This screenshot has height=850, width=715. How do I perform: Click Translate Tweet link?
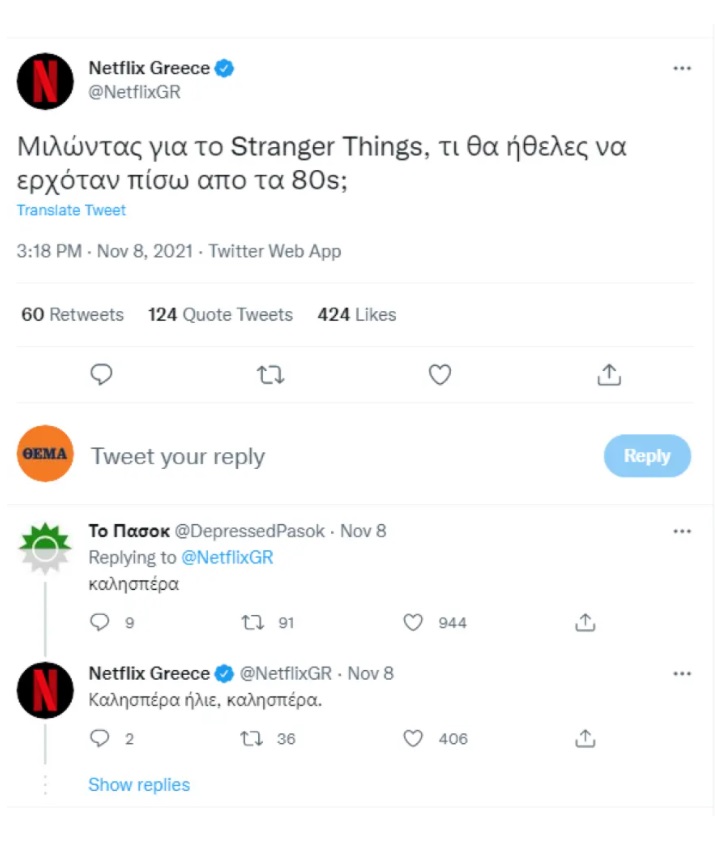[x=71, y=210]
